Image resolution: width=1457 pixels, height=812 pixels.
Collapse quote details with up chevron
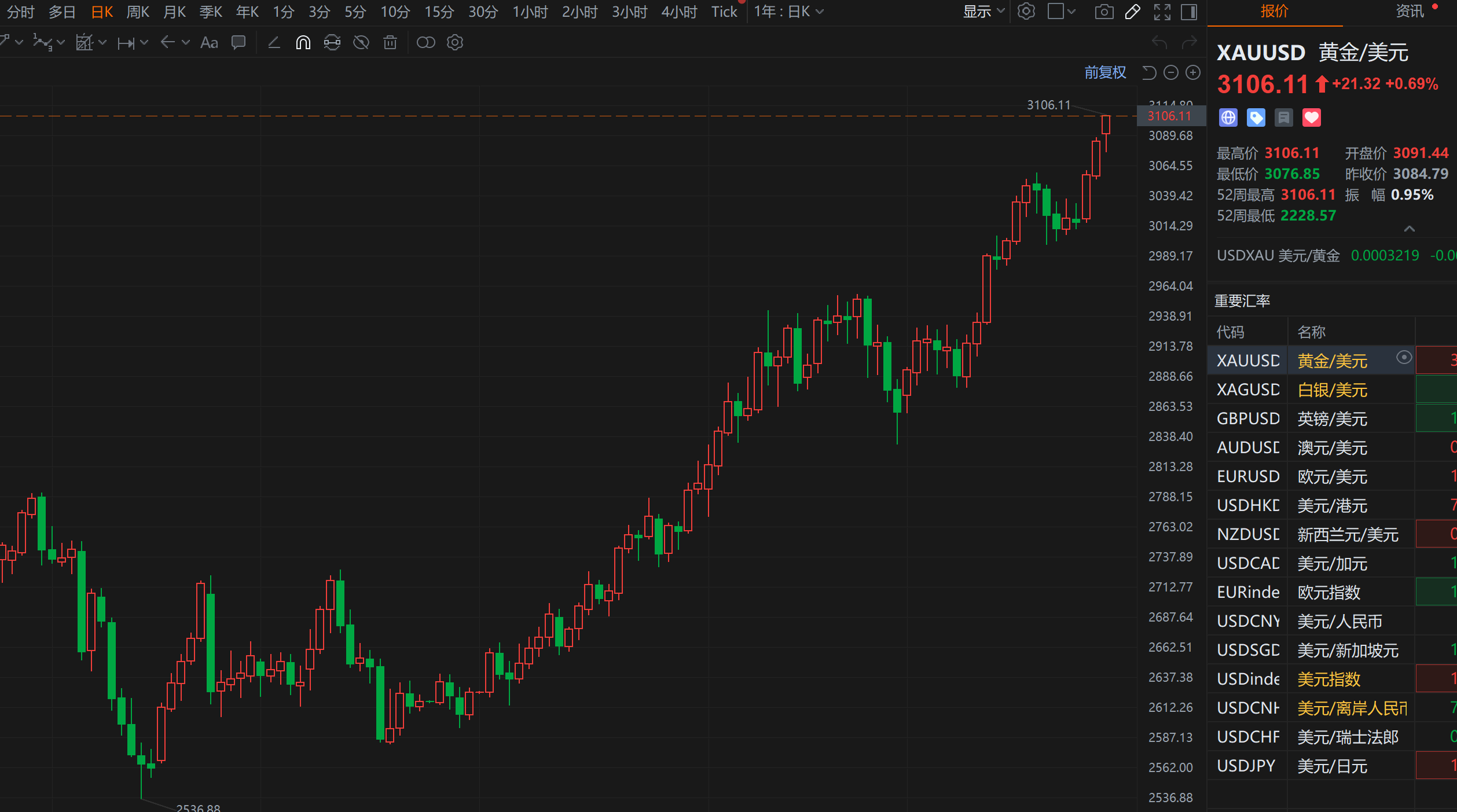pyautogui.click(x=1409, y=229)
